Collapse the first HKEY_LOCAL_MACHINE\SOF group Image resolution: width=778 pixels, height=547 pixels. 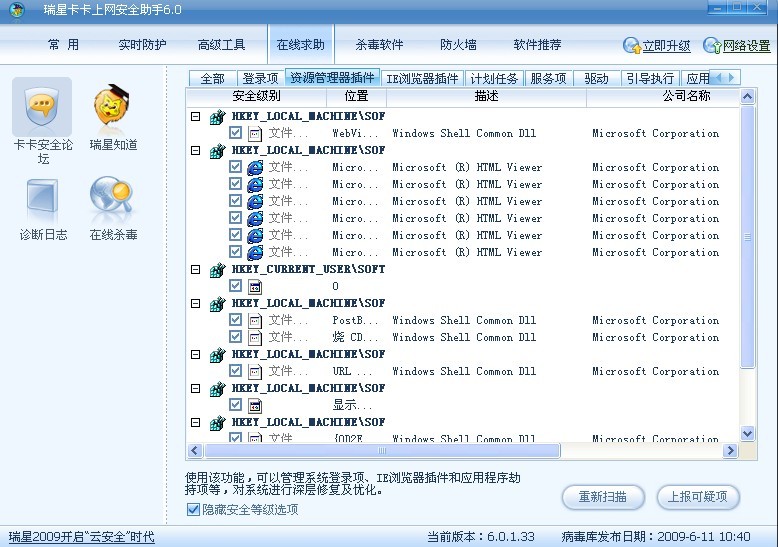click(196, 117)
